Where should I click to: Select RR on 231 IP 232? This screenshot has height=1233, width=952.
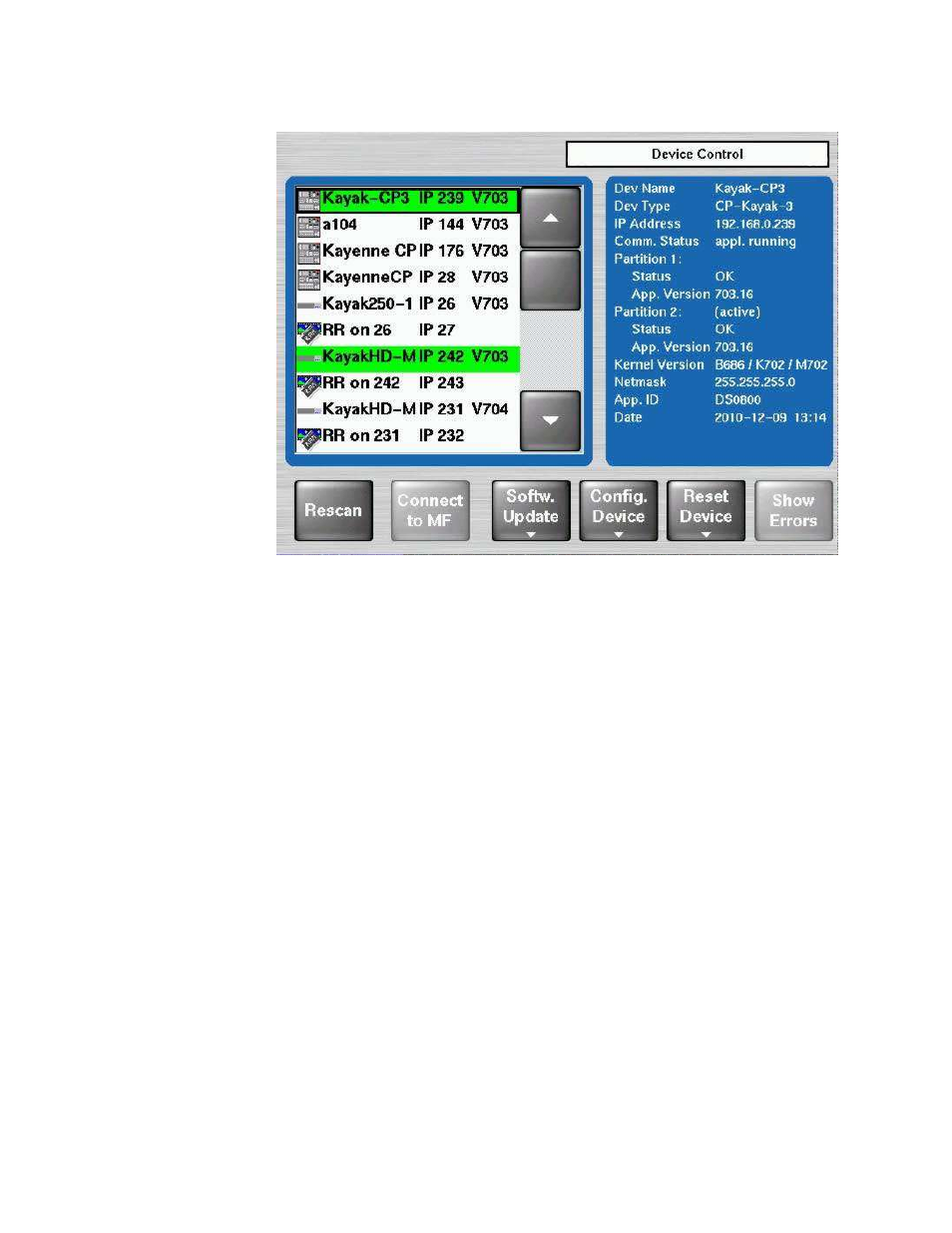coord(408,436)
